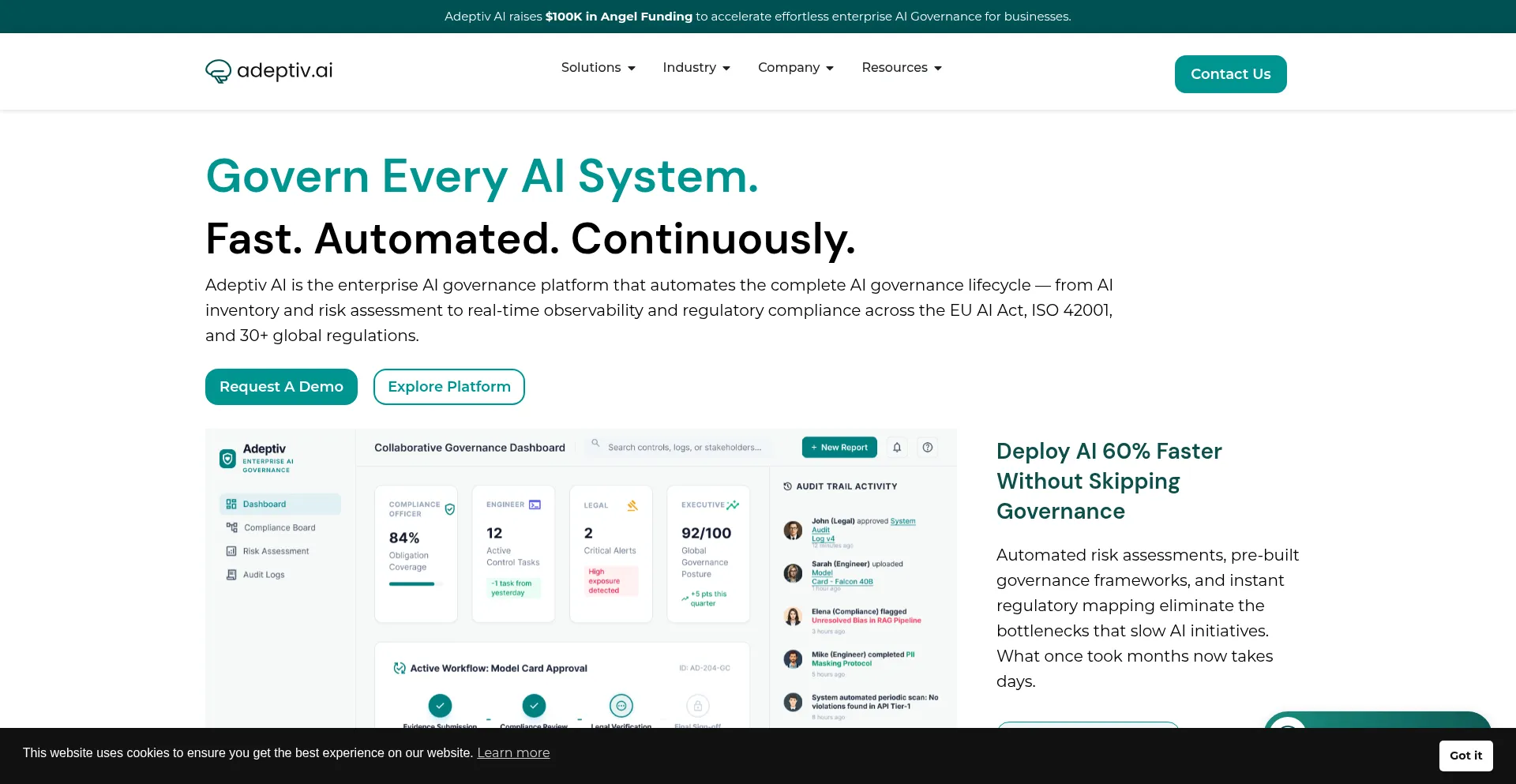The height and width of the screenshot is (784, 1516).
Task: Open the System Audit Log v4 link
Action: 863,530
